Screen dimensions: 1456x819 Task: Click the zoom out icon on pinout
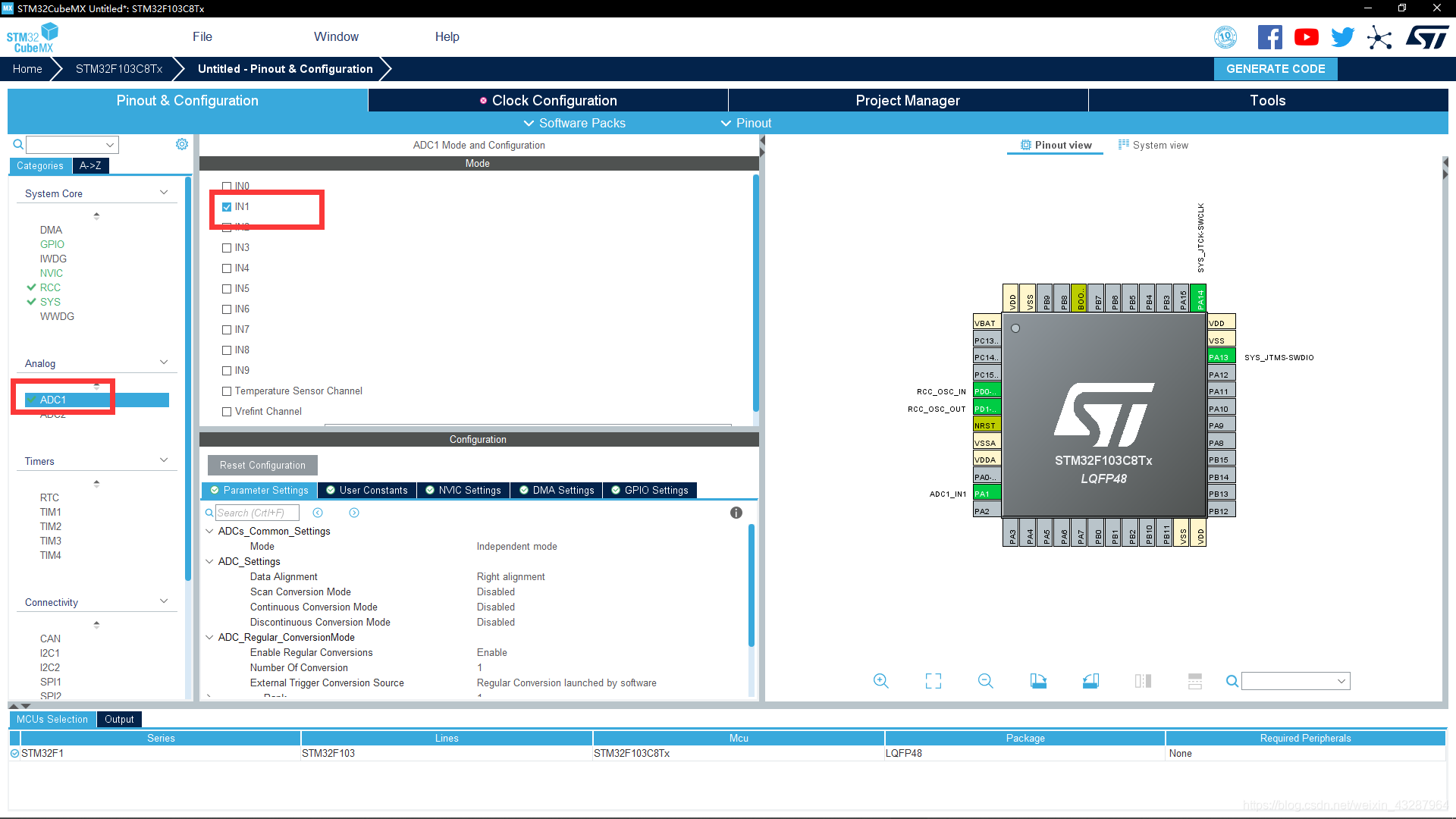pos(985,681)
